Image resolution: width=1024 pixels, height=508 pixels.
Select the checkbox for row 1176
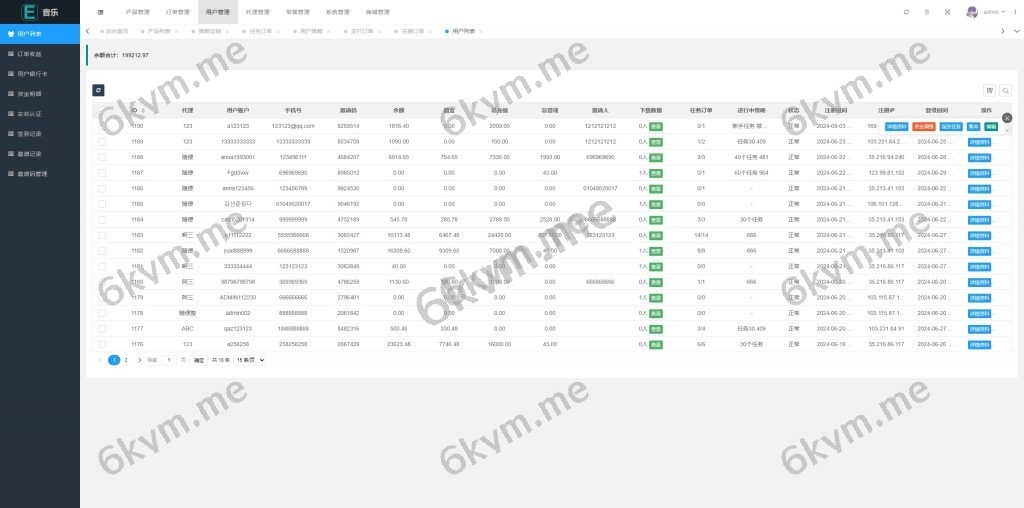[x=102, y=343]
